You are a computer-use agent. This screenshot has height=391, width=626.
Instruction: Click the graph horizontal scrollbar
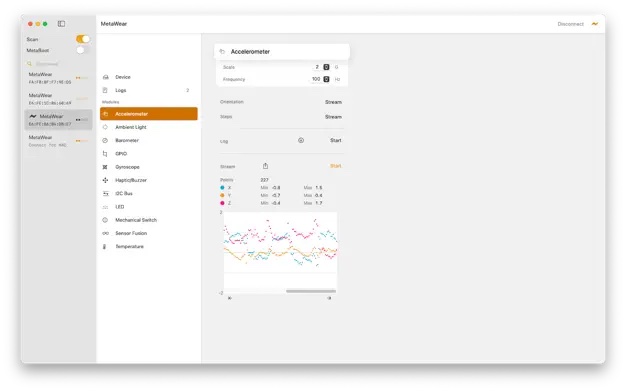click(x=311, y=291)
